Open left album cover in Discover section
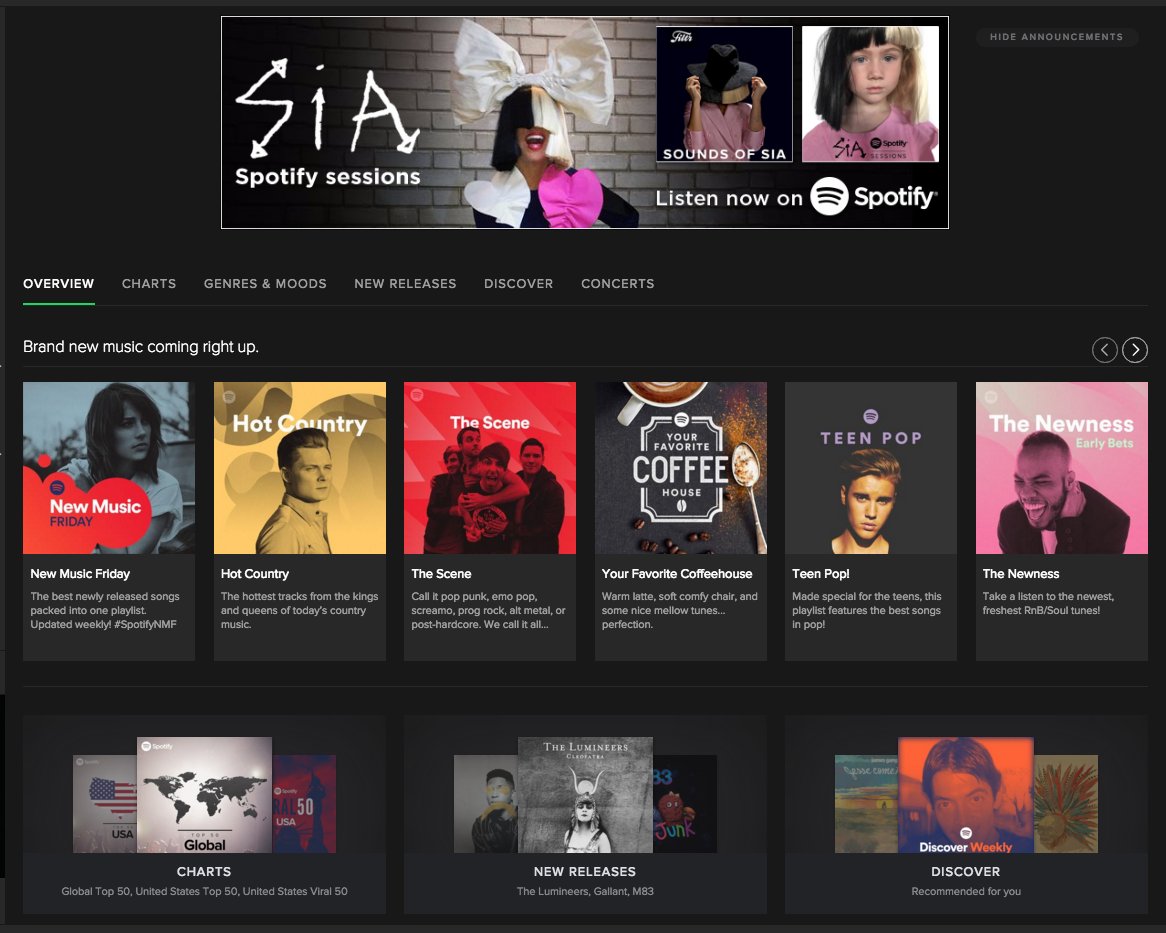Image resolution: width=1166 pixels, height=933 pixels. pos(867,804)
